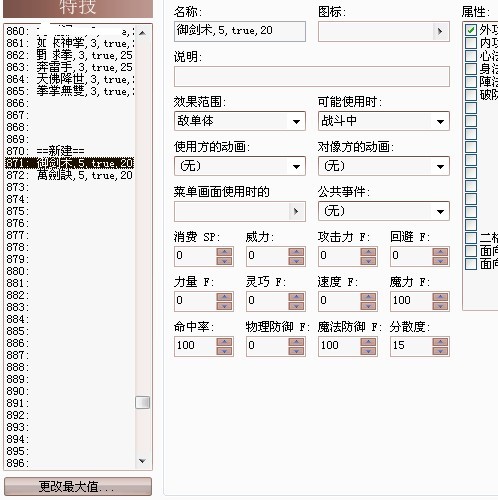
Task: Open the 效果范围 dropdown showing 敌单体
Action: (240, 121)
